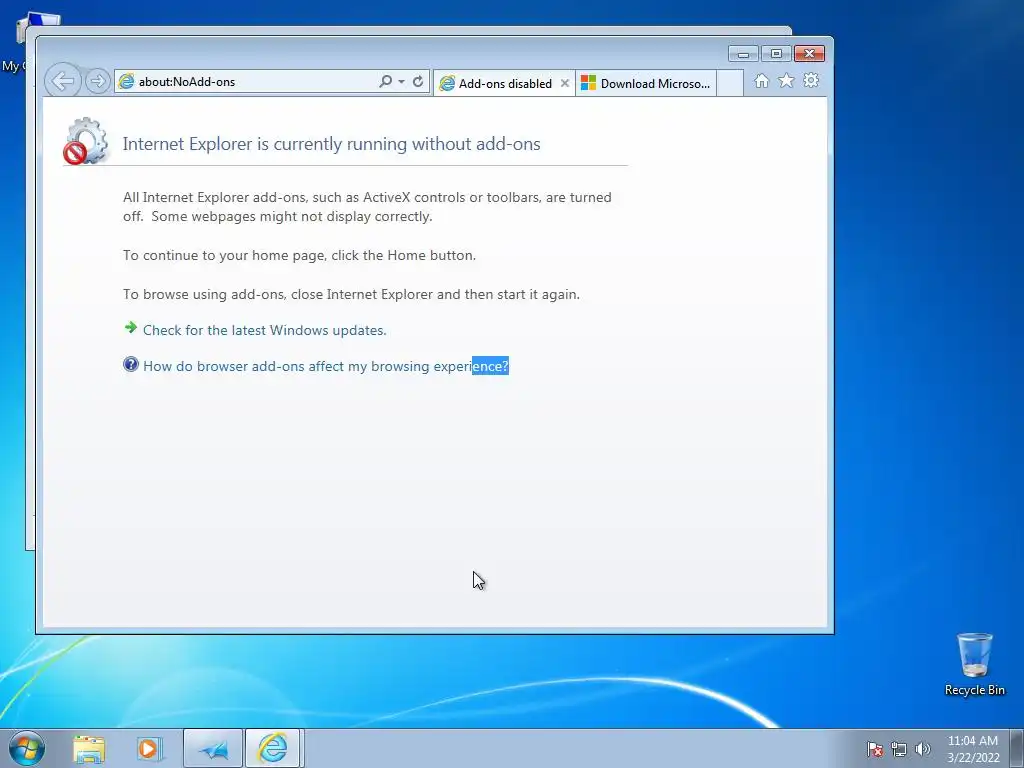Maximize the Internet Explorer window
The width and height of the screenshot is (1024, 768).
tap(776, 54)
